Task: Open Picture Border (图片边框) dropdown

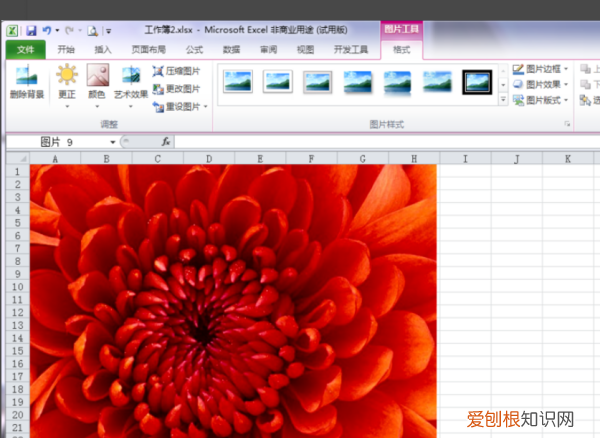Action: tap(540, 69)
